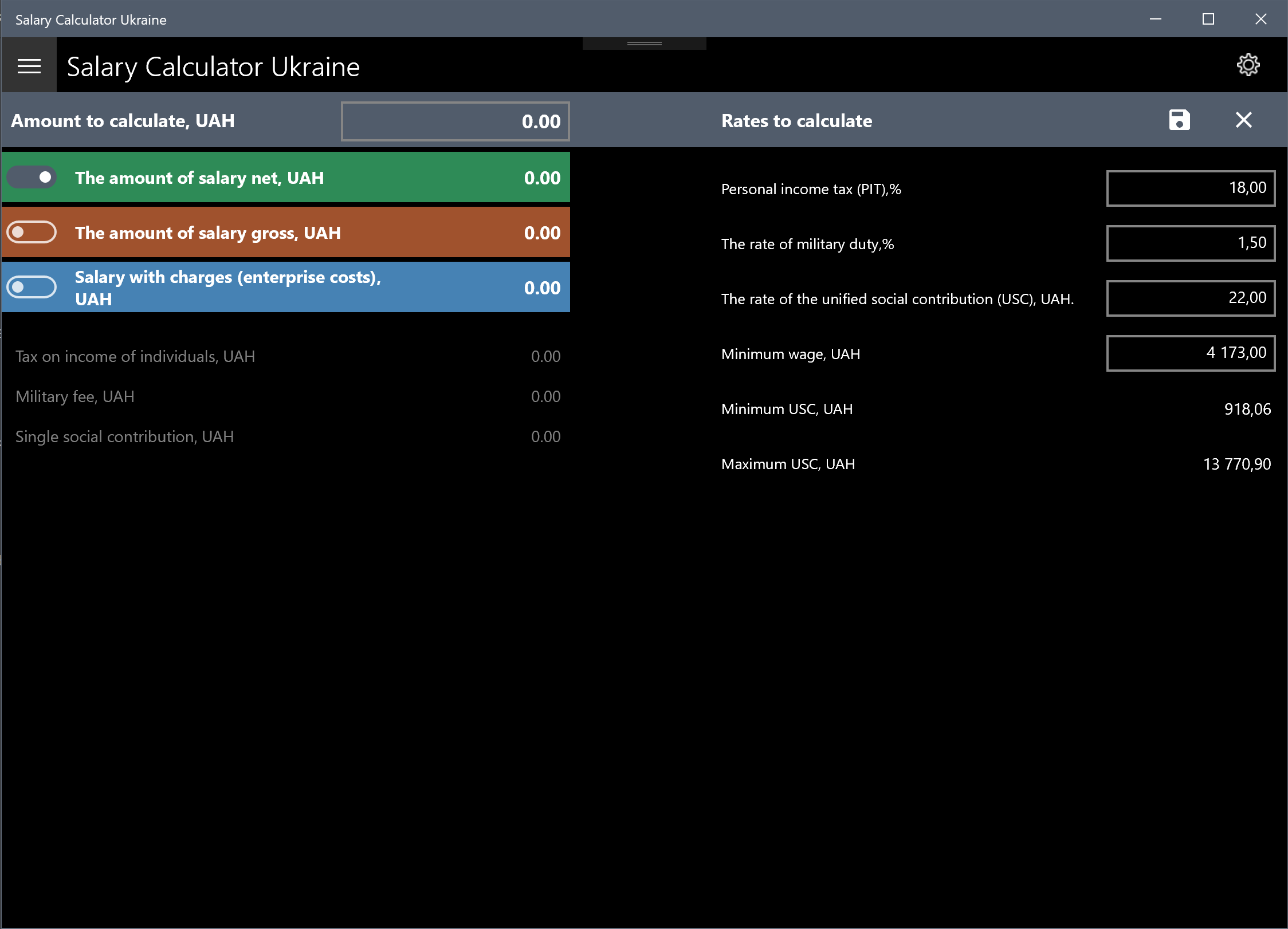Enable the salary gross toggle
Viewport: 1288px width, 929px height.
(32, 233)
